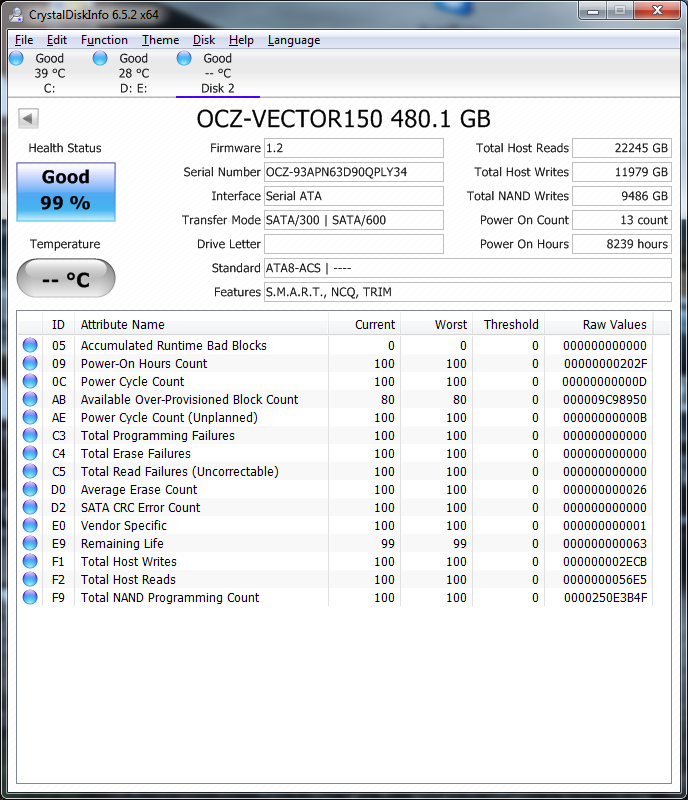Click the Interface field showing Serial ATA
The image size is (688, 800).
coord(354,196)
